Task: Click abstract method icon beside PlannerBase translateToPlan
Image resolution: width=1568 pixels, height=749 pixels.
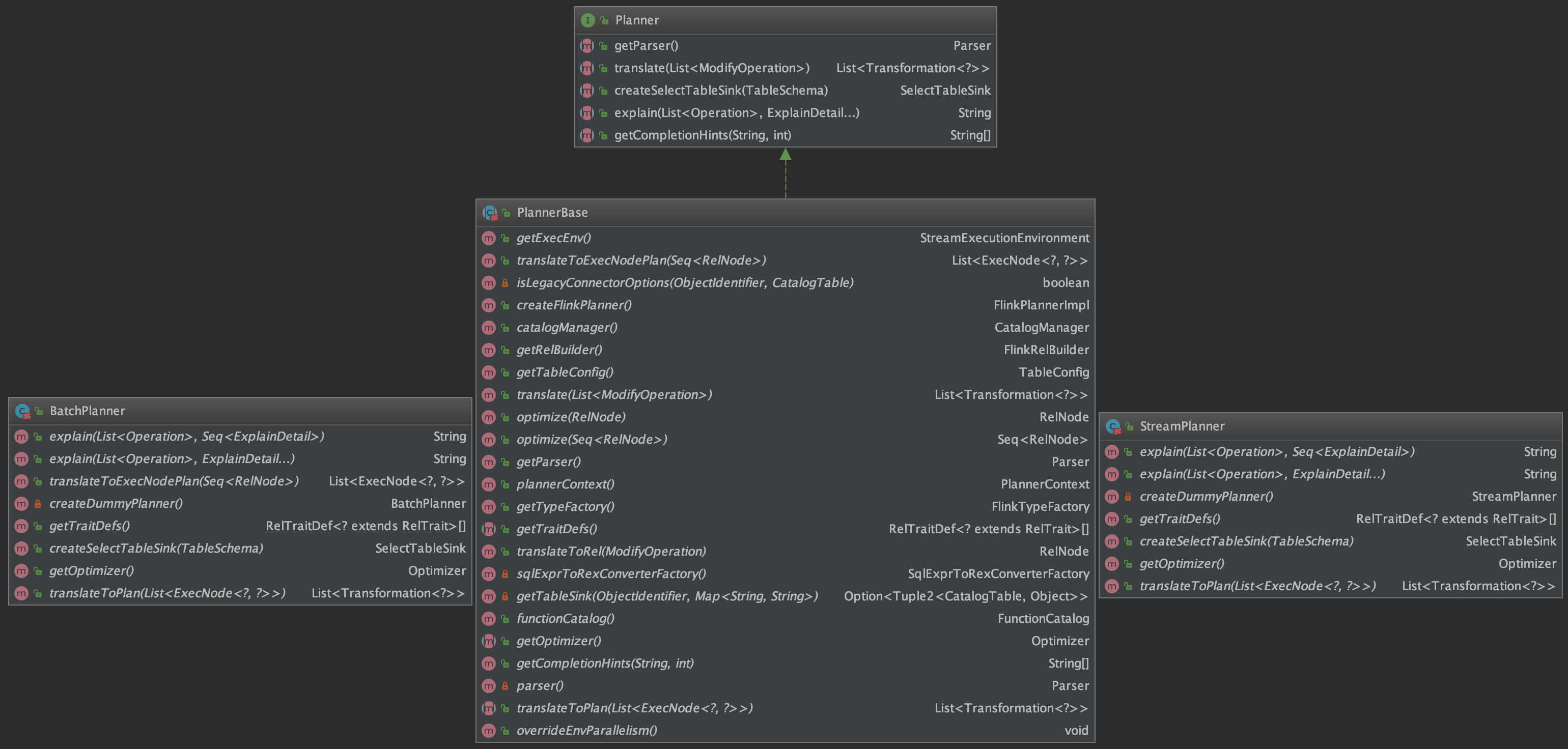Action: pos(489,708)
